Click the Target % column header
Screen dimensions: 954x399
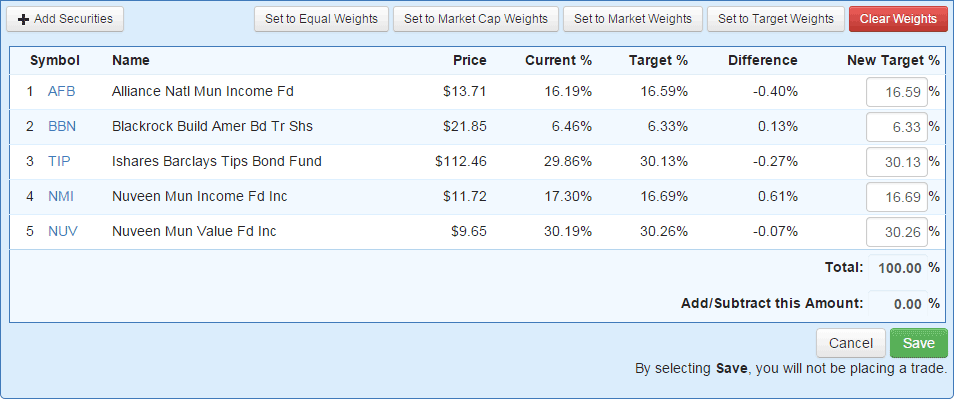click(658, 60)
